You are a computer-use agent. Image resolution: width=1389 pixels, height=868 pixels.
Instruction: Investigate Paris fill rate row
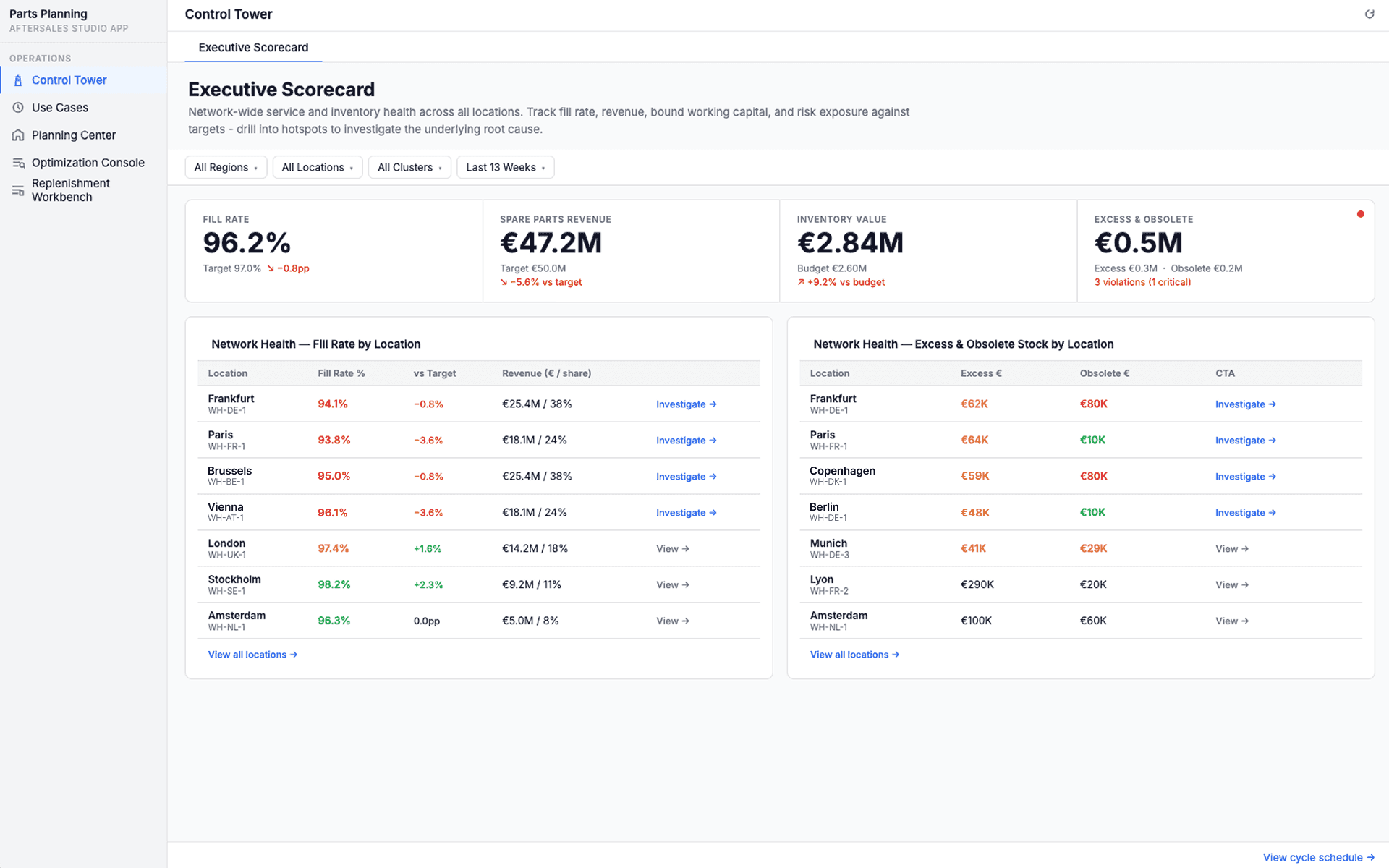coord(686,441)
